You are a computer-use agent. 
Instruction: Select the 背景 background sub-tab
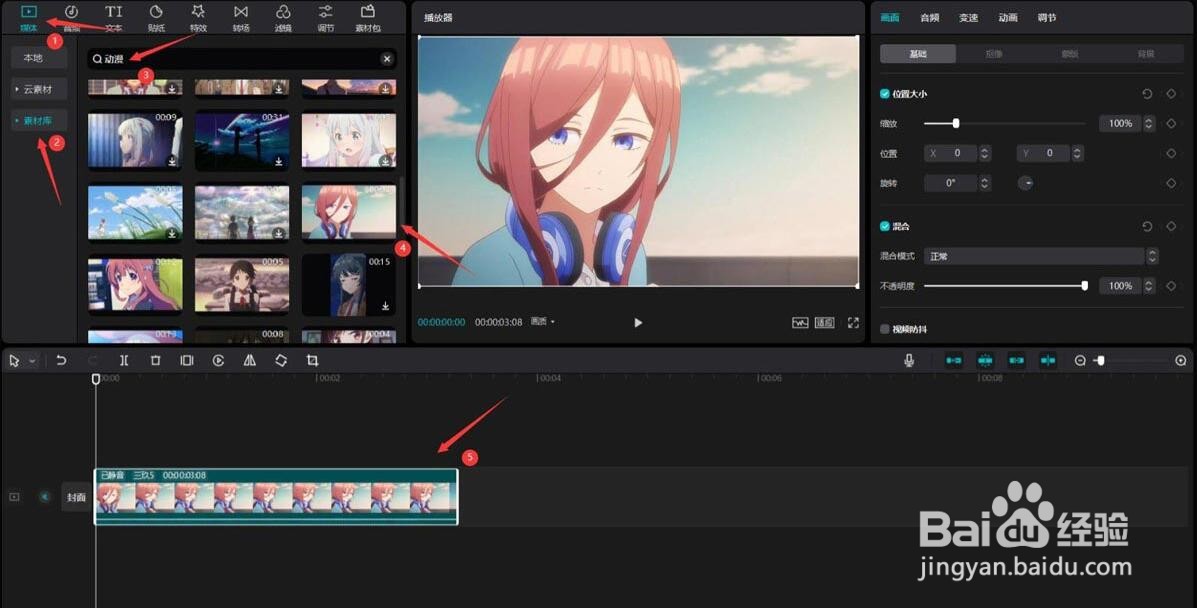click(x=1146, y=53)
